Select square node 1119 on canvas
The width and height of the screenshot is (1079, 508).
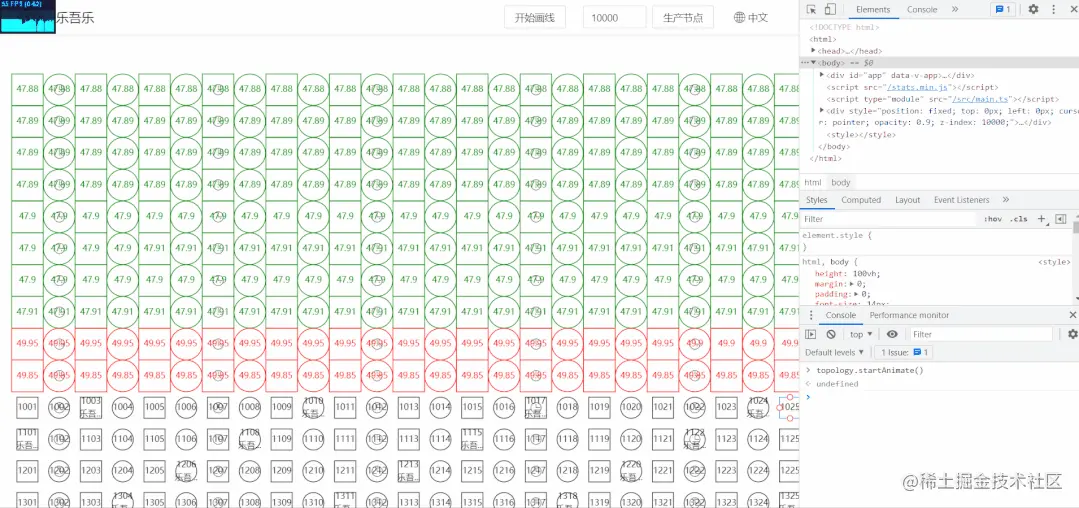(599, 438)
